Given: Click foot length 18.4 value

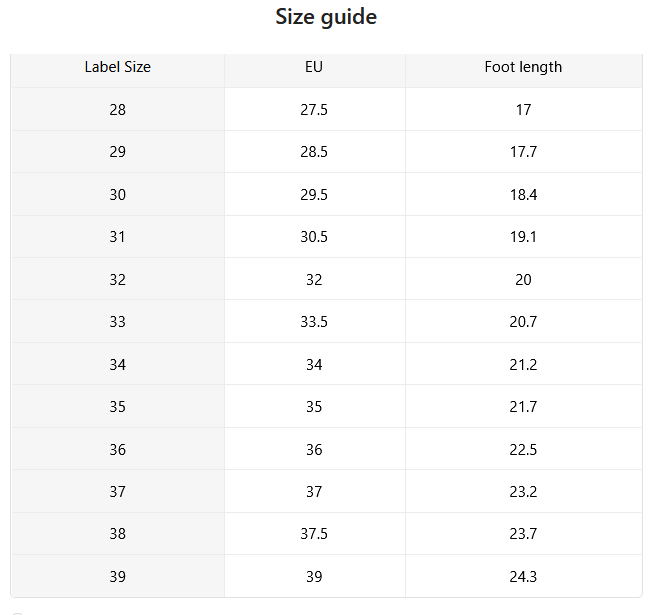Looking at the screenshot, I should 523,195.
